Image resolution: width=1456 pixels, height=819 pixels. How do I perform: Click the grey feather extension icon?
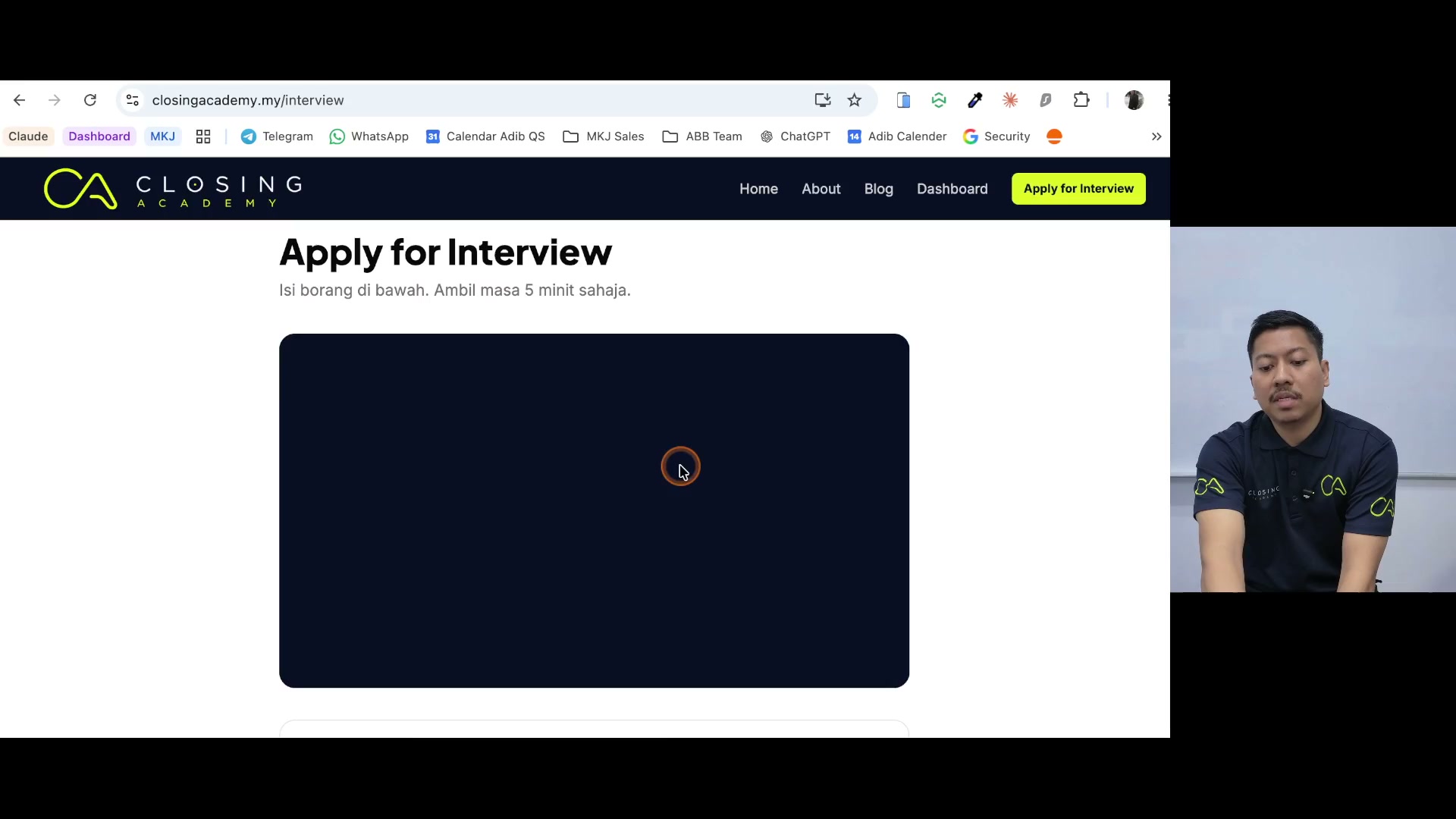pos(1046,100)
